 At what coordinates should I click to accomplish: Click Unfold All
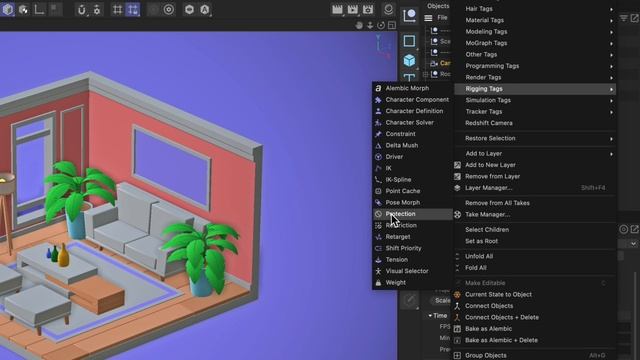[535, 256]
